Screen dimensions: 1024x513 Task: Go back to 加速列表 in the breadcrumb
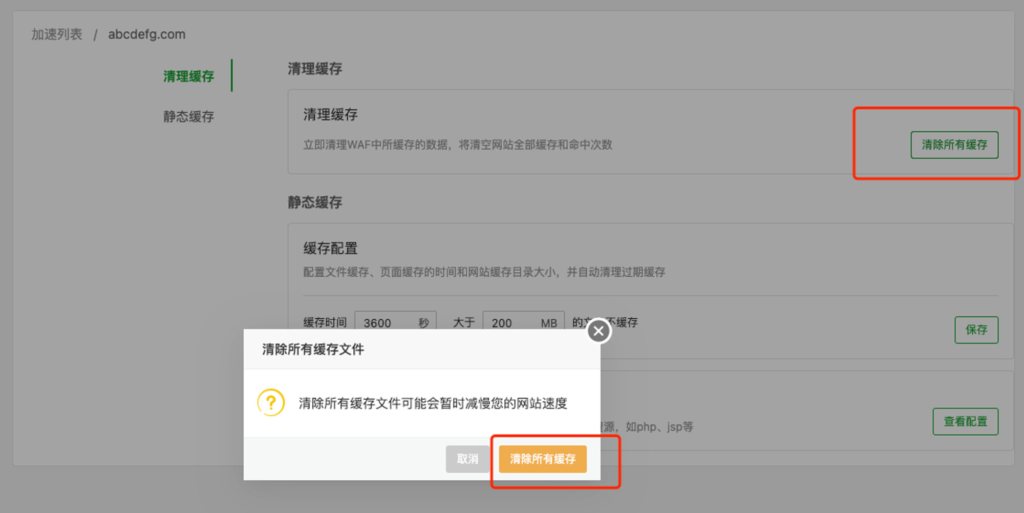click(x=57, y=35)
